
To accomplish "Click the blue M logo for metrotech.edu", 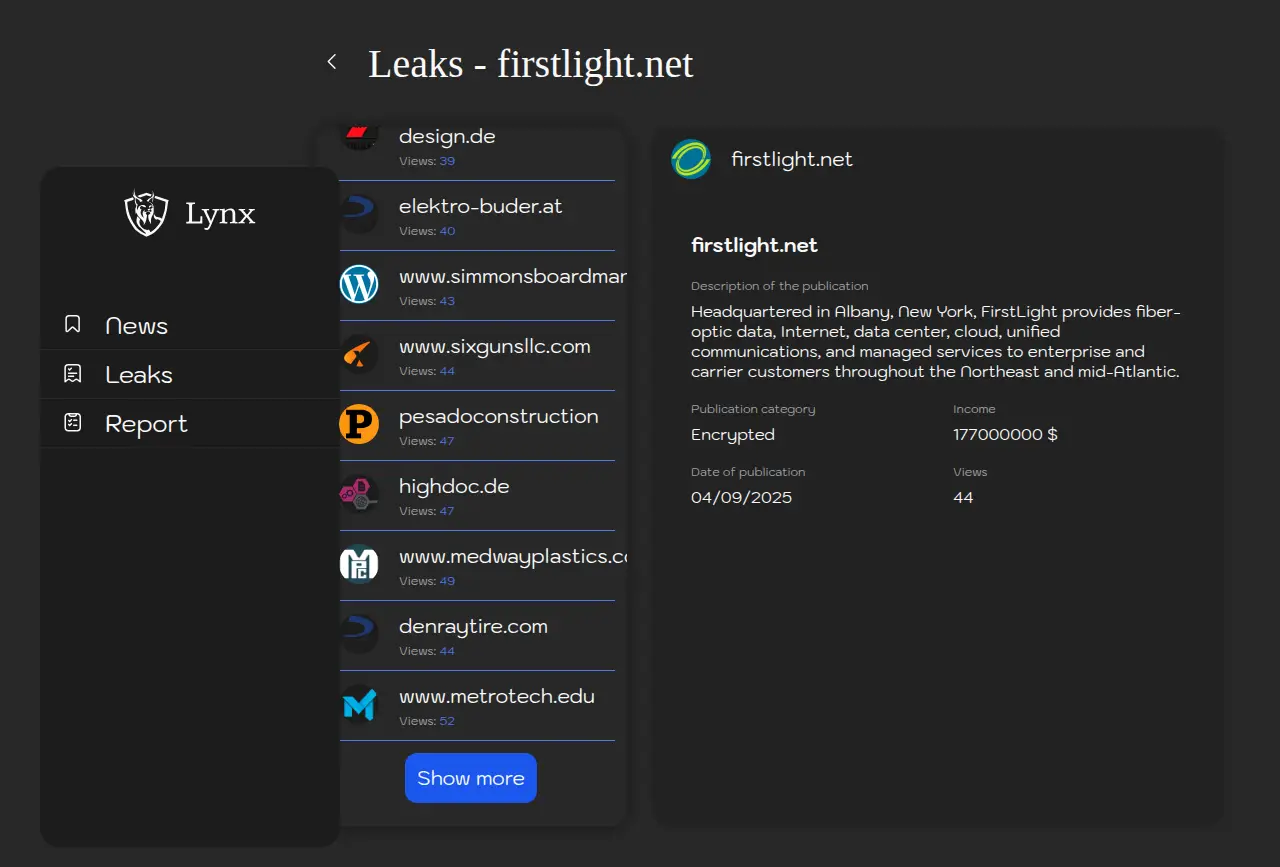I will click(359, 704).
